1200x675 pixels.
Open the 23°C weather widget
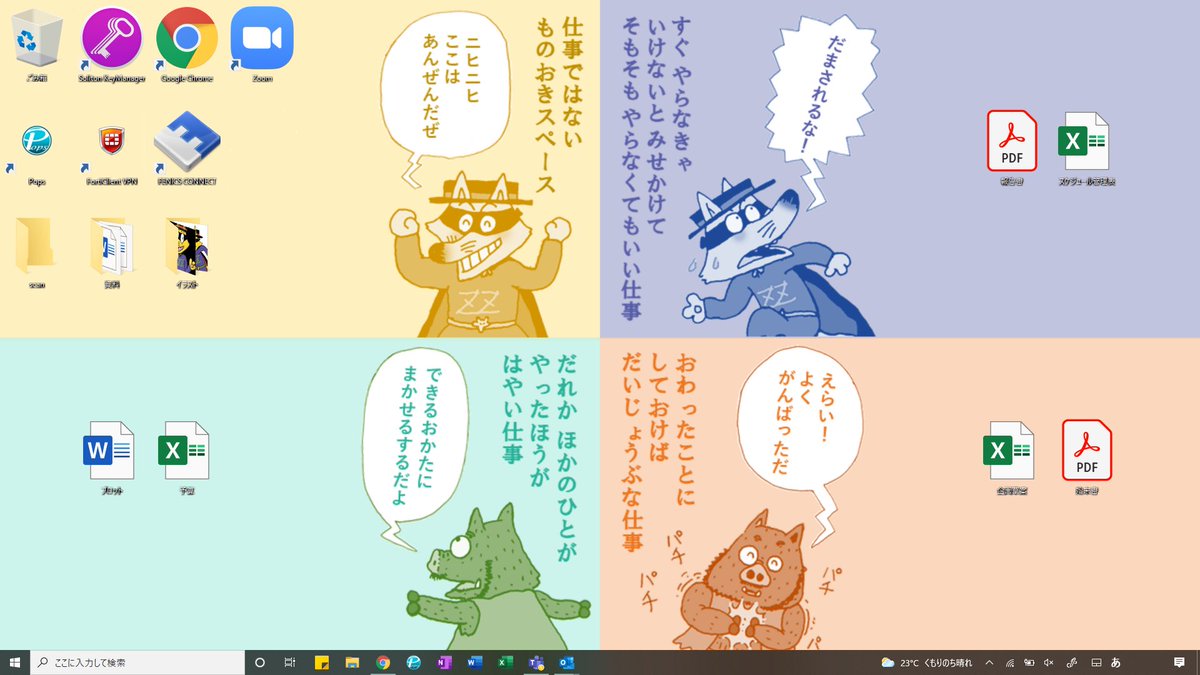pos(927,662)
